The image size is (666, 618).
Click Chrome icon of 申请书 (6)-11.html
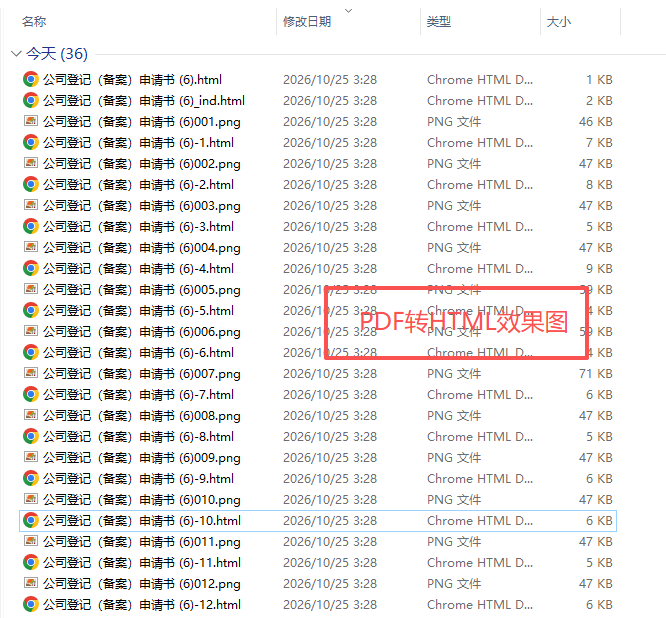tap(31, 563)
